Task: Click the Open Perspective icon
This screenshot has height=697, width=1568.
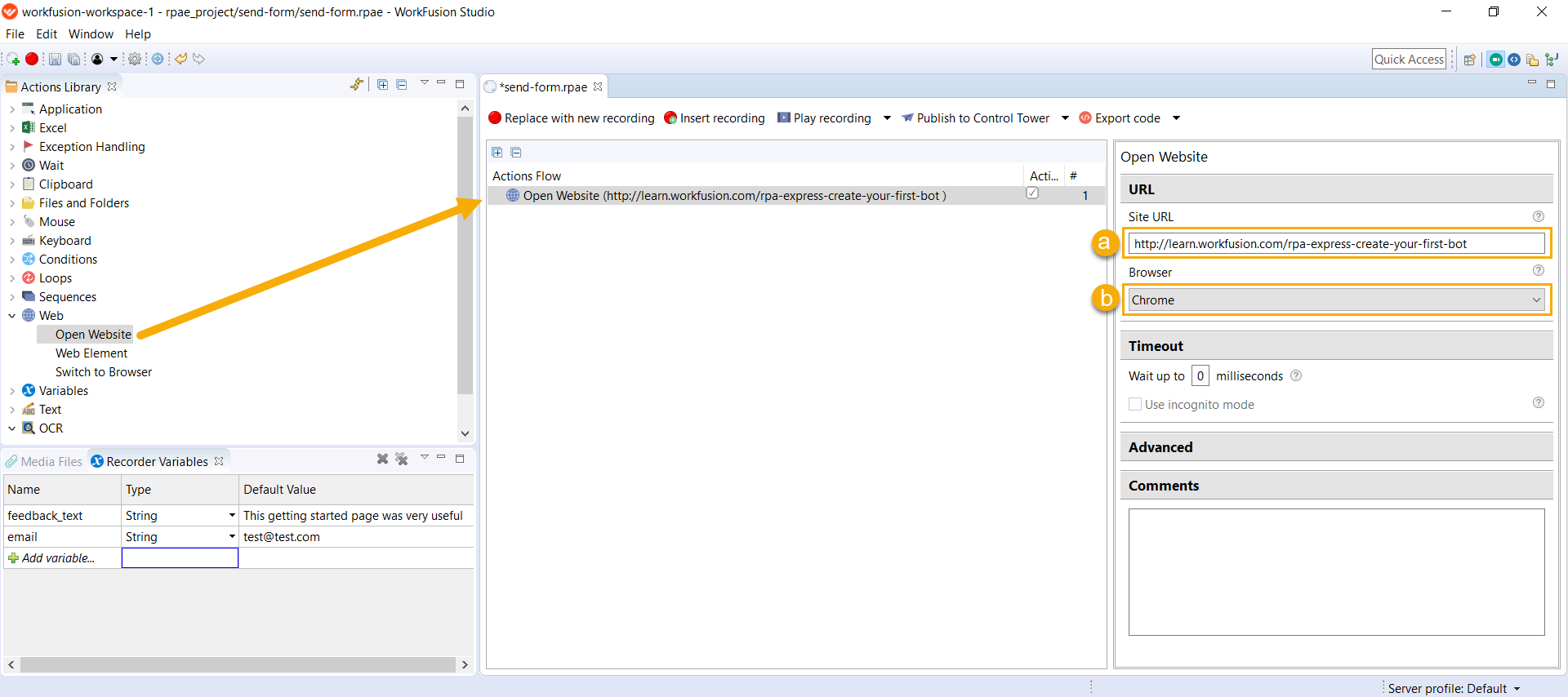Action: pos(1470,60)
